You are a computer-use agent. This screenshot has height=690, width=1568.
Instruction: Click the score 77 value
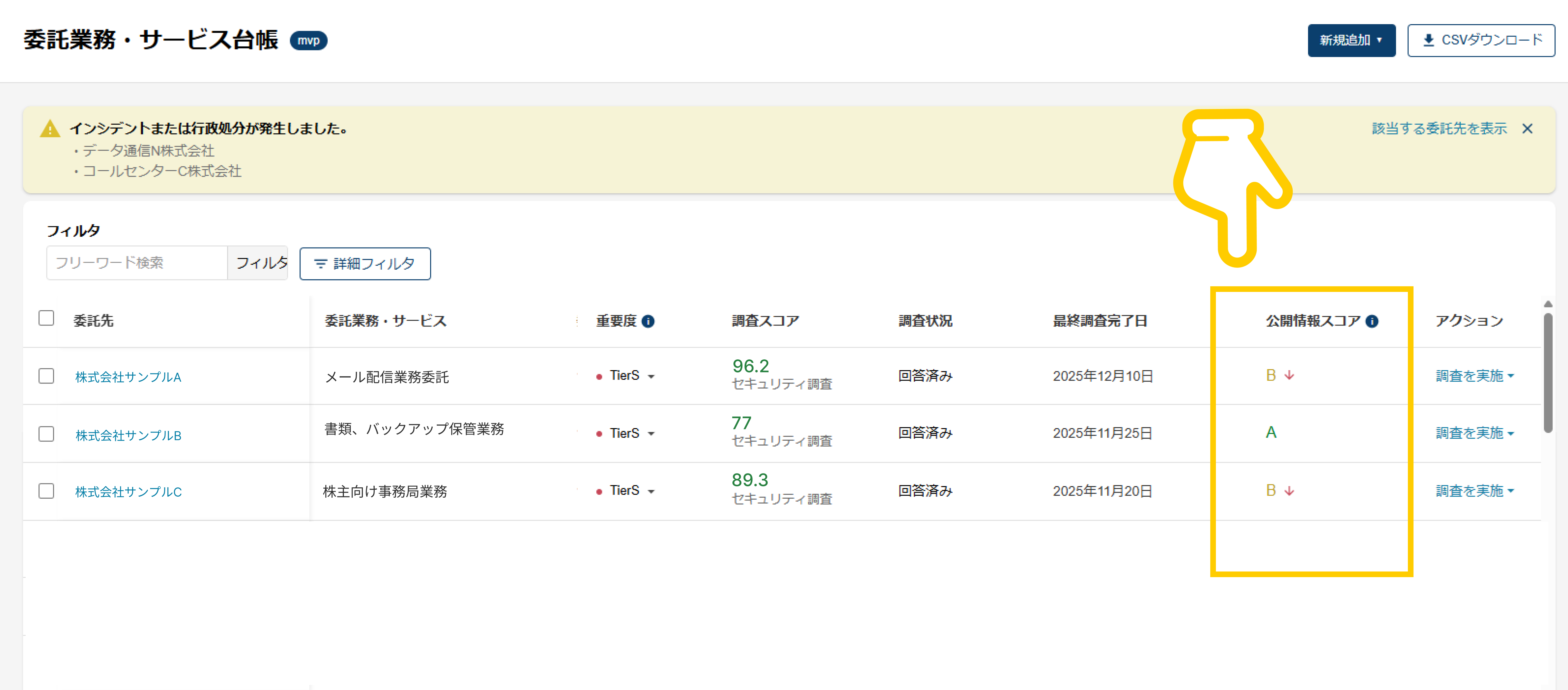[741, 423]
